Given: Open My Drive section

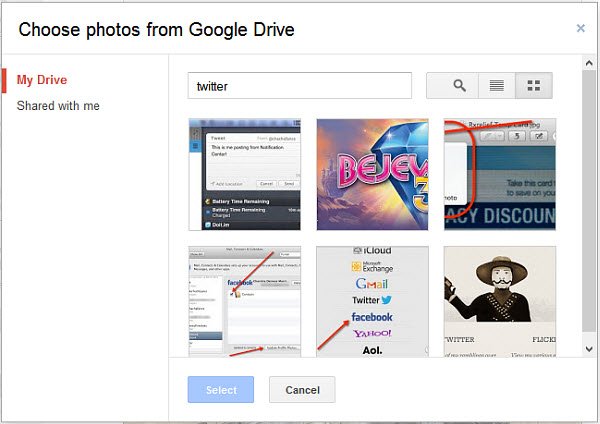Looking at the screenshot, I should (x=42, y=80).
